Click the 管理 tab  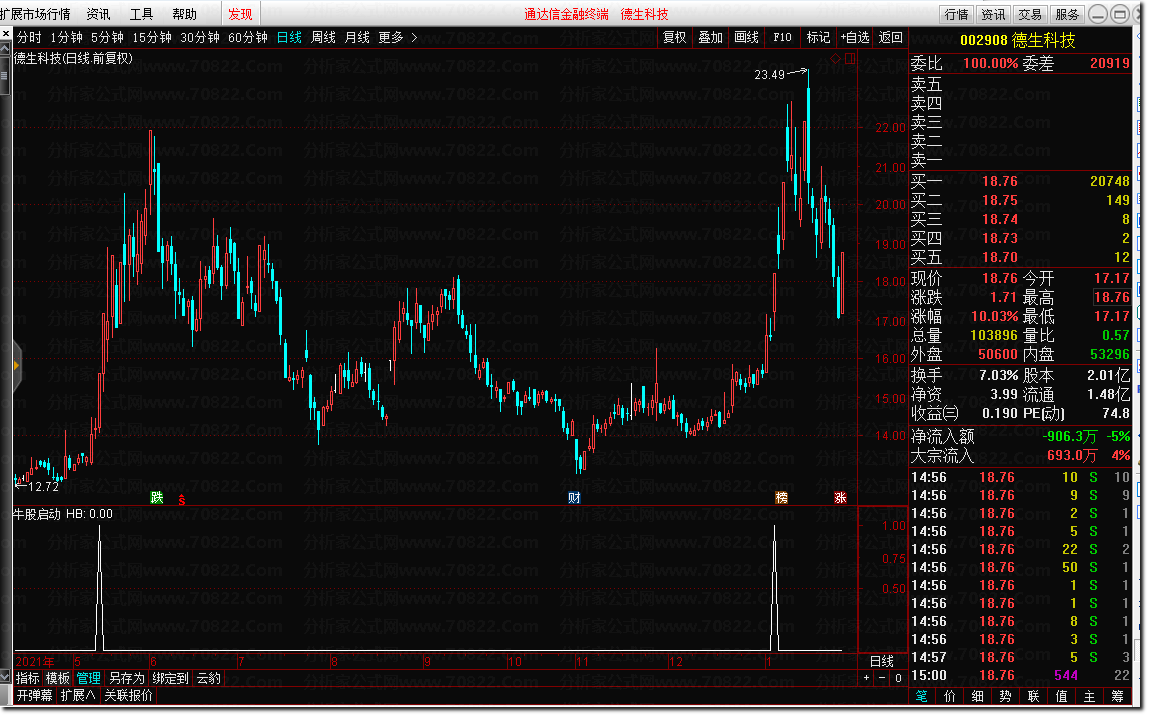(88, 678)
